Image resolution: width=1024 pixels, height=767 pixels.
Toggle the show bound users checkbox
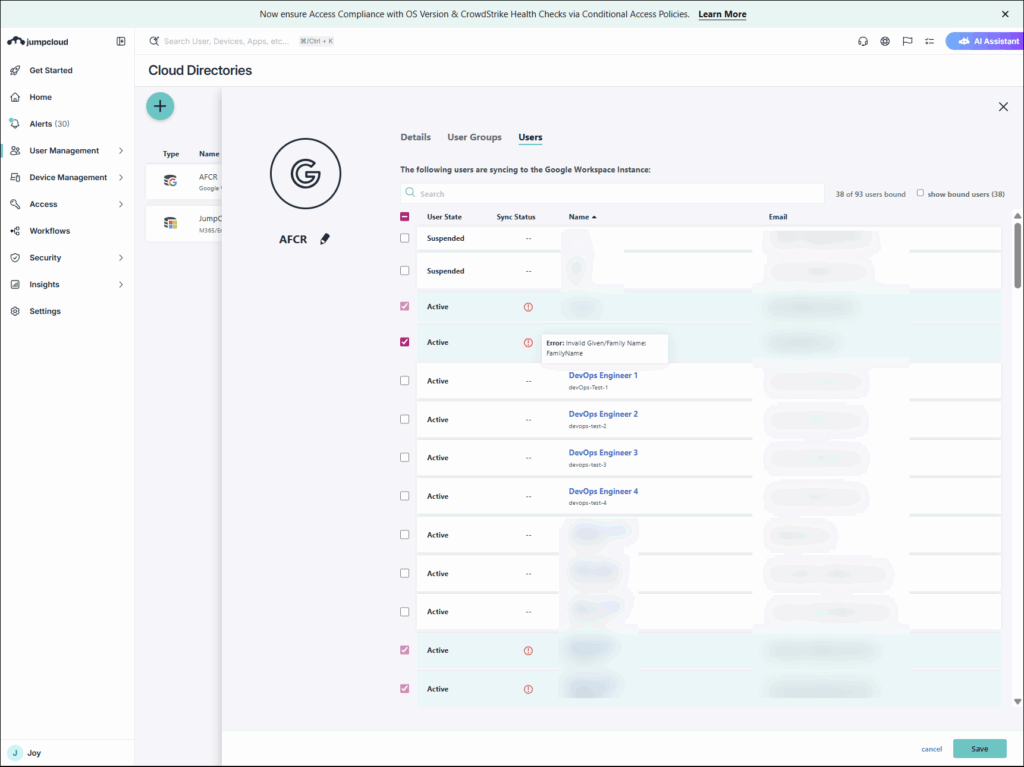pos(921,193)
